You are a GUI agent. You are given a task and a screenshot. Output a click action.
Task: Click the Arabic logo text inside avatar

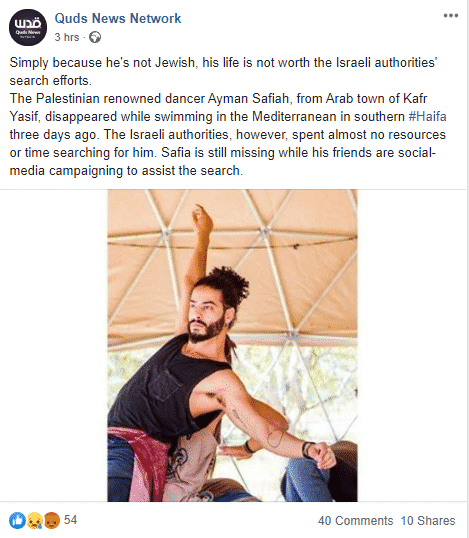click(28, 23)
